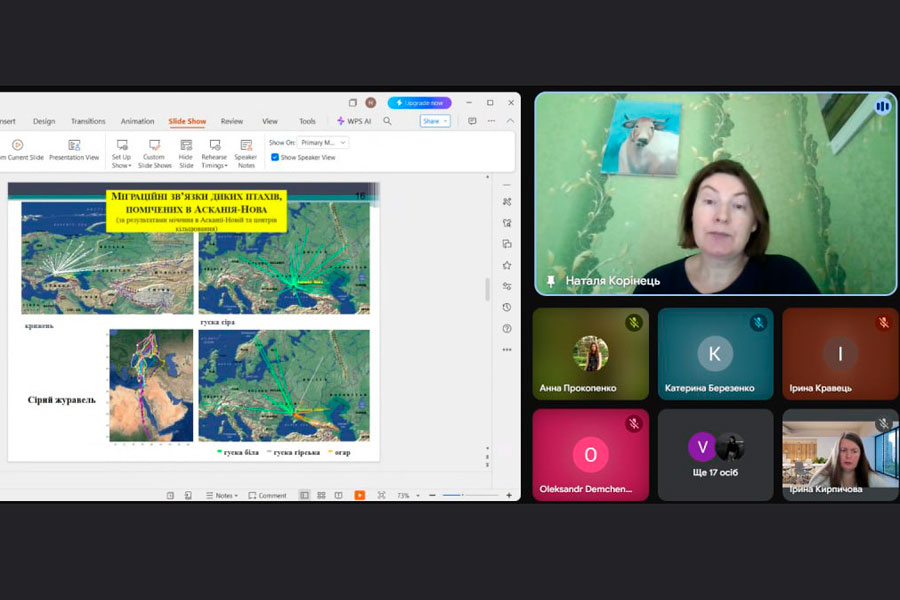Select Ірина Кирпичова video tile
This screenshot has width=900, height=600.
click(840, 455)
